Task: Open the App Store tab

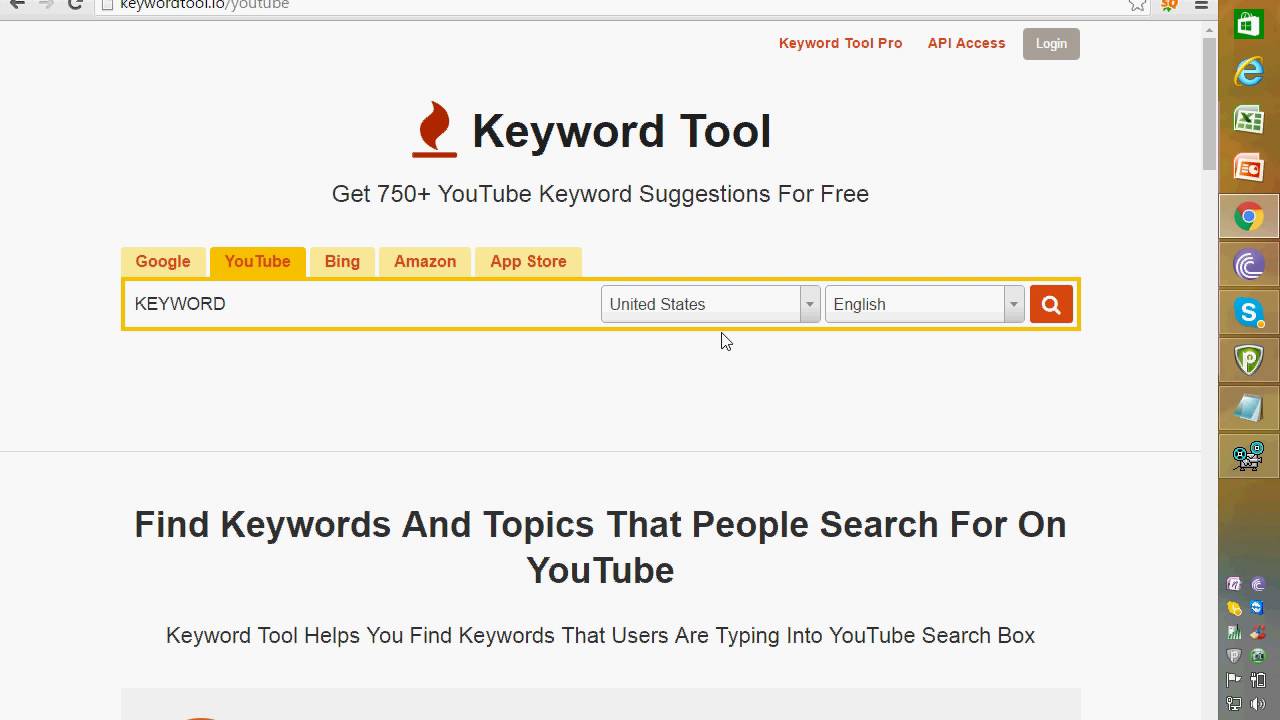Action: (x=528, y=261)
